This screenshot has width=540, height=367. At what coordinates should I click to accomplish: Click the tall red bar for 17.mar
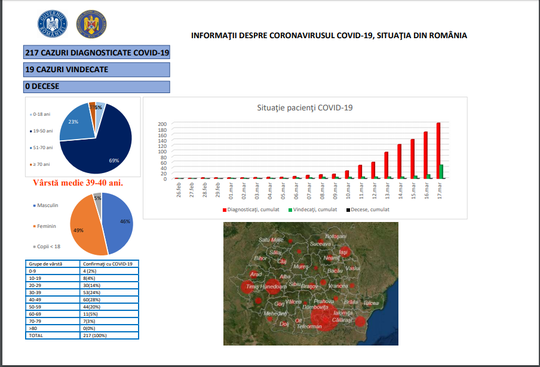click(x=438, y=151)
